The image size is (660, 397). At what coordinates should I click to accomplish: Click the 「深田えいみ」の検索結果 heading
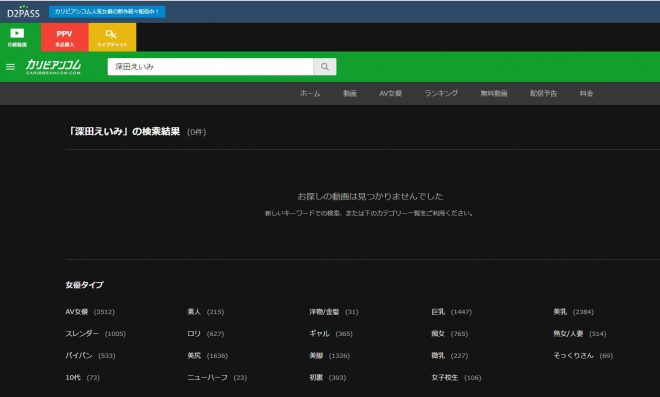124,131
